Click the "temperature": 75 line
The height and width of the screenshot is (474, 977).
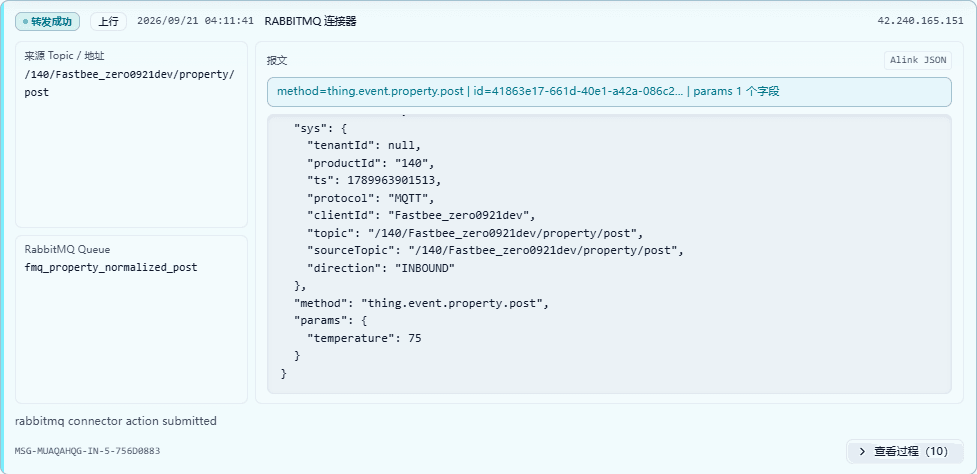[365, 338]
